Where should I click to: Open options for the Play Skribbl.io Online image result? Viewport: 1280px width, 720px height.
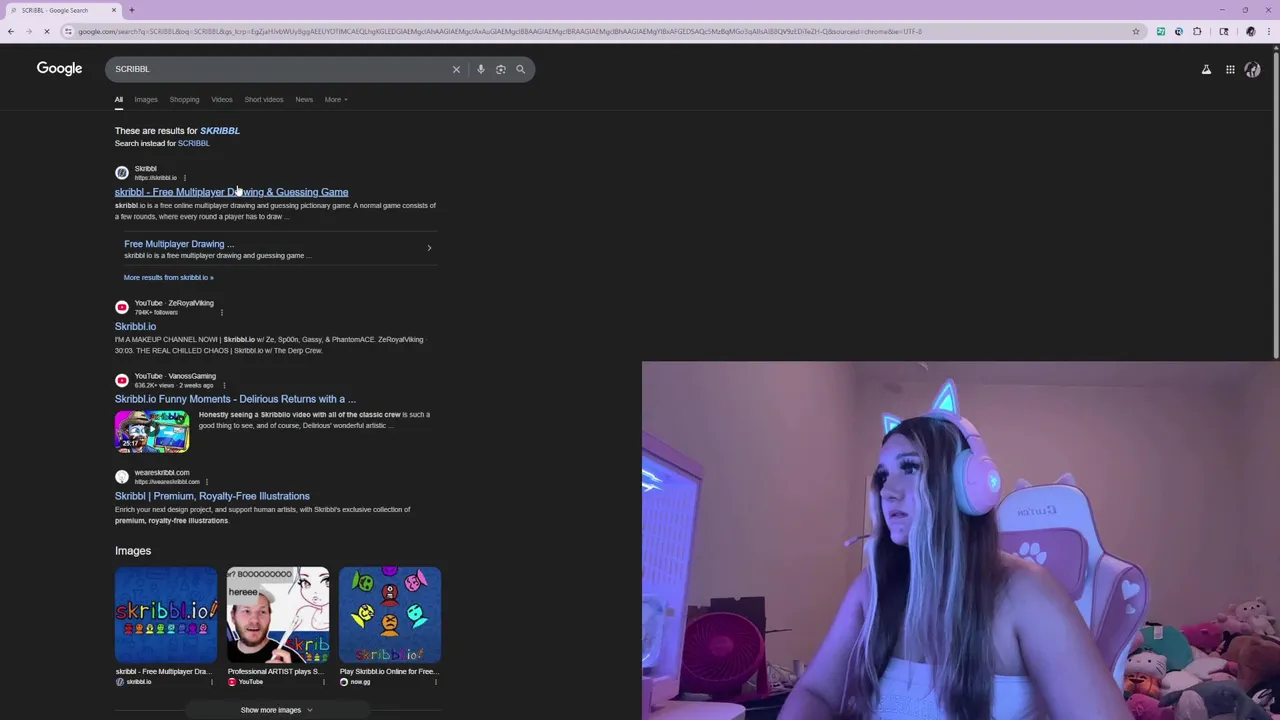435,682
